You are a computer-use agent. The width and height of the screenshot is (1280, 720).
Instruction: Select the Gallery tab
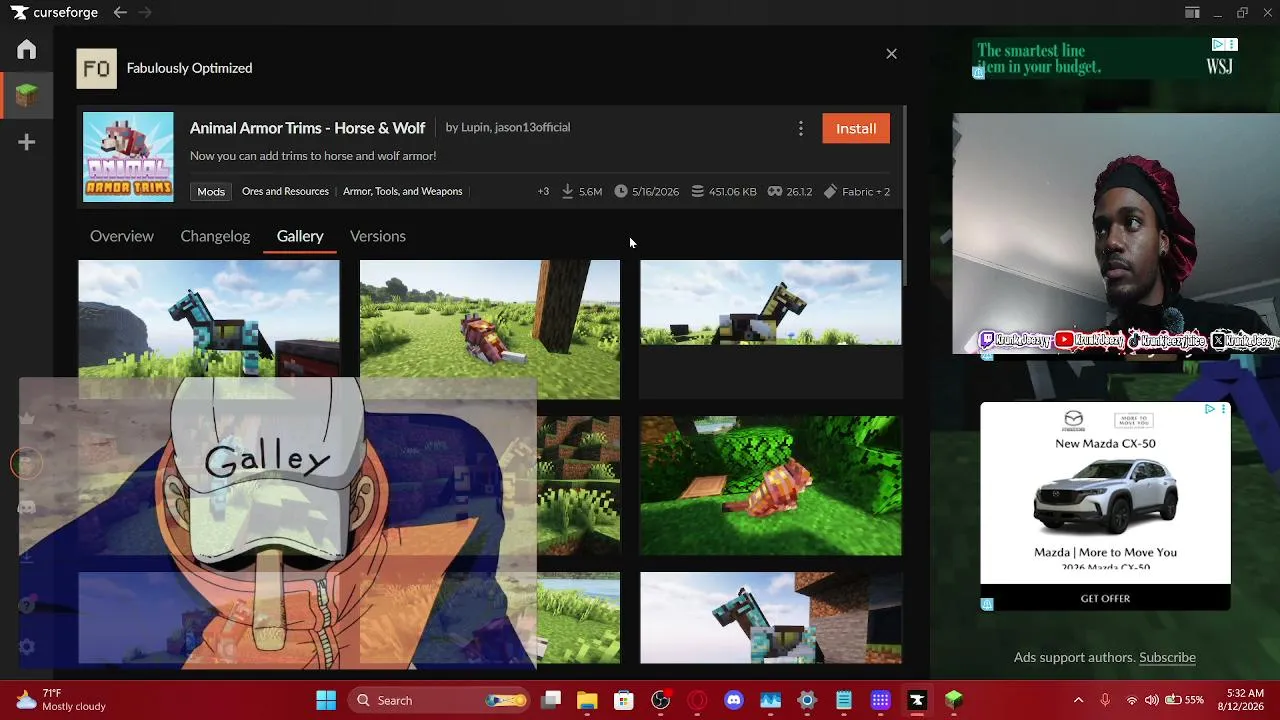tap(300, 236)
